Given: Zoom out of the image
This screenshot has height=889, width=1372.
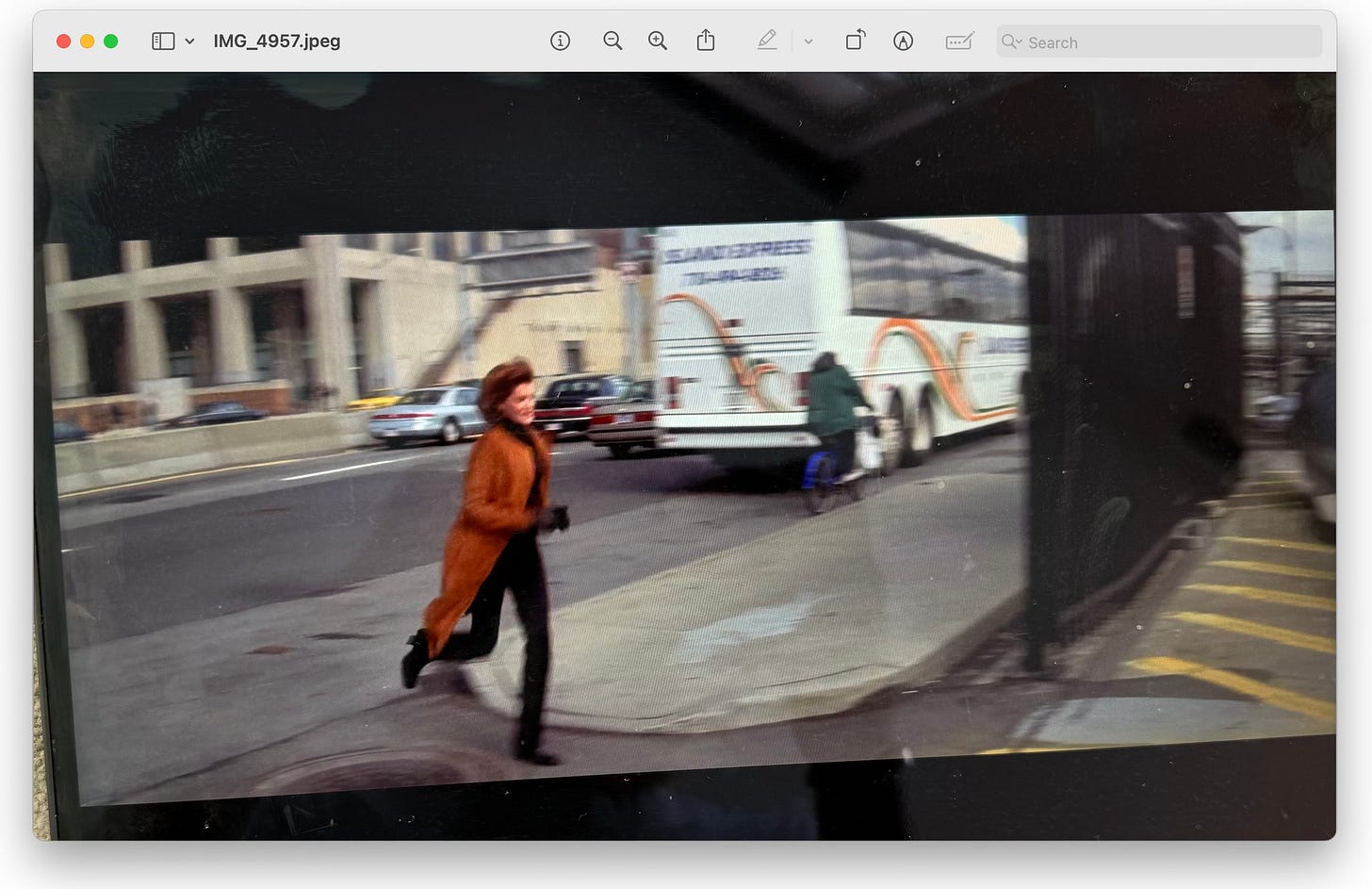Looking at the screenshot, I should pos(612,41).
